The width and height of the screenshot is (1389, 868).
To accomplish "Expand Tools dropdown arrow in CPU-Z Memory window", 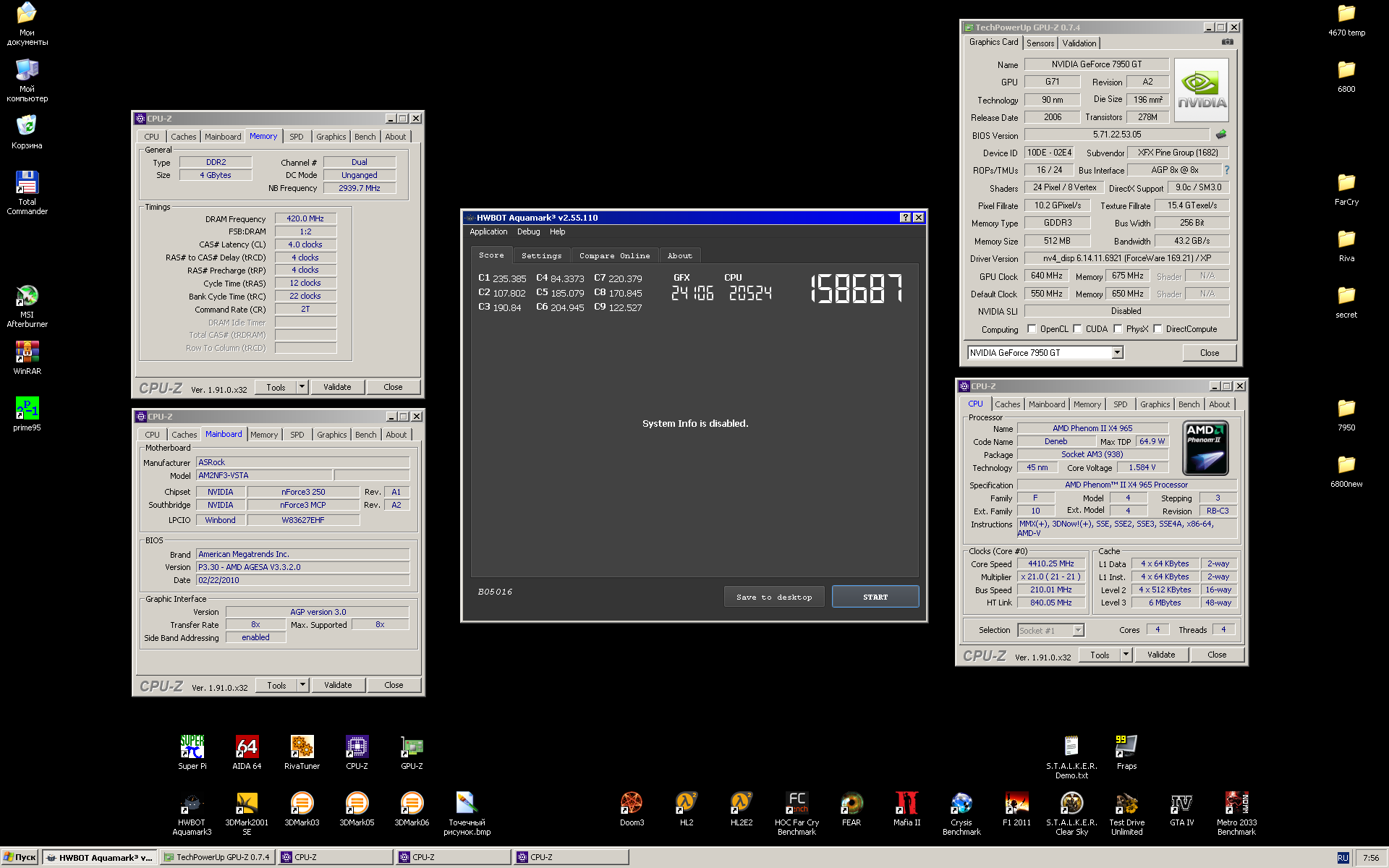I will click(302, 387).
